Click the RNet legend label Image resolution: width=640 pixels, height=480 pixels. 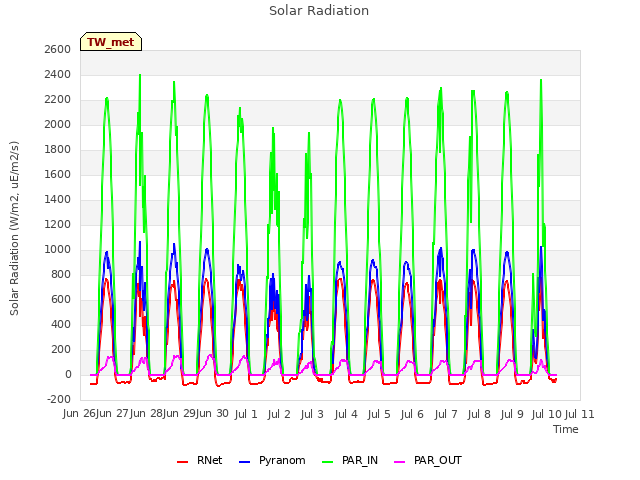point(209,460)
